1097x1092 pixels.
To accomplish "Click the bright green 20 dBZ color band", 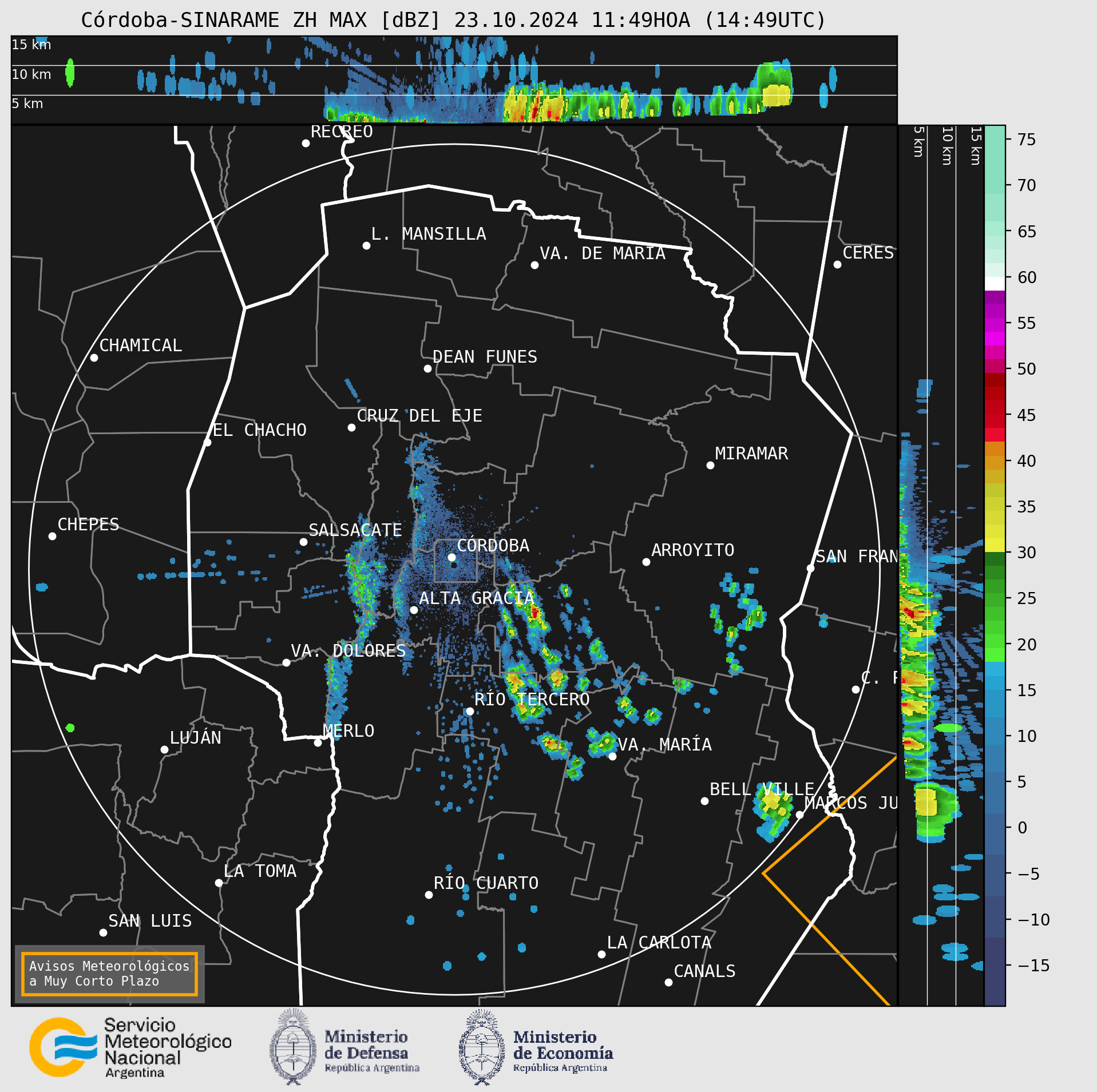I will coord(995,655).
